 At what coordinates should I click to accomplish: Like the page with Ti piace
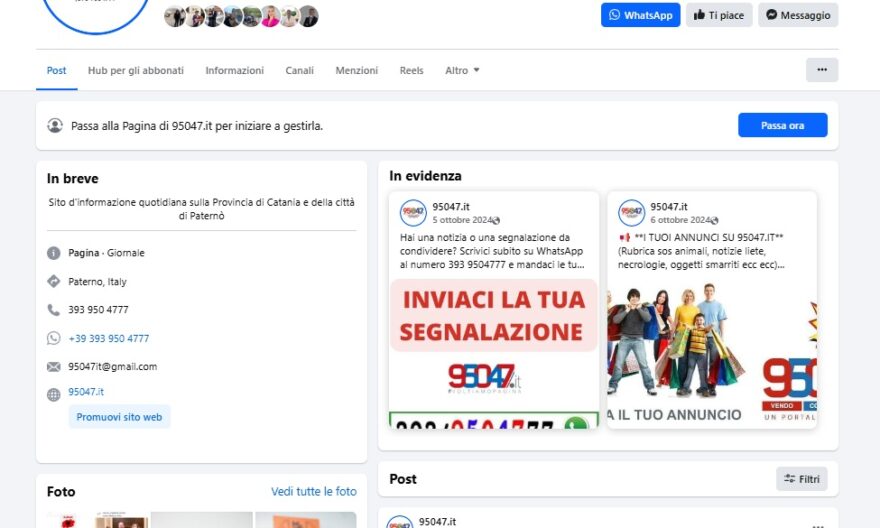(x=719, y=15)
